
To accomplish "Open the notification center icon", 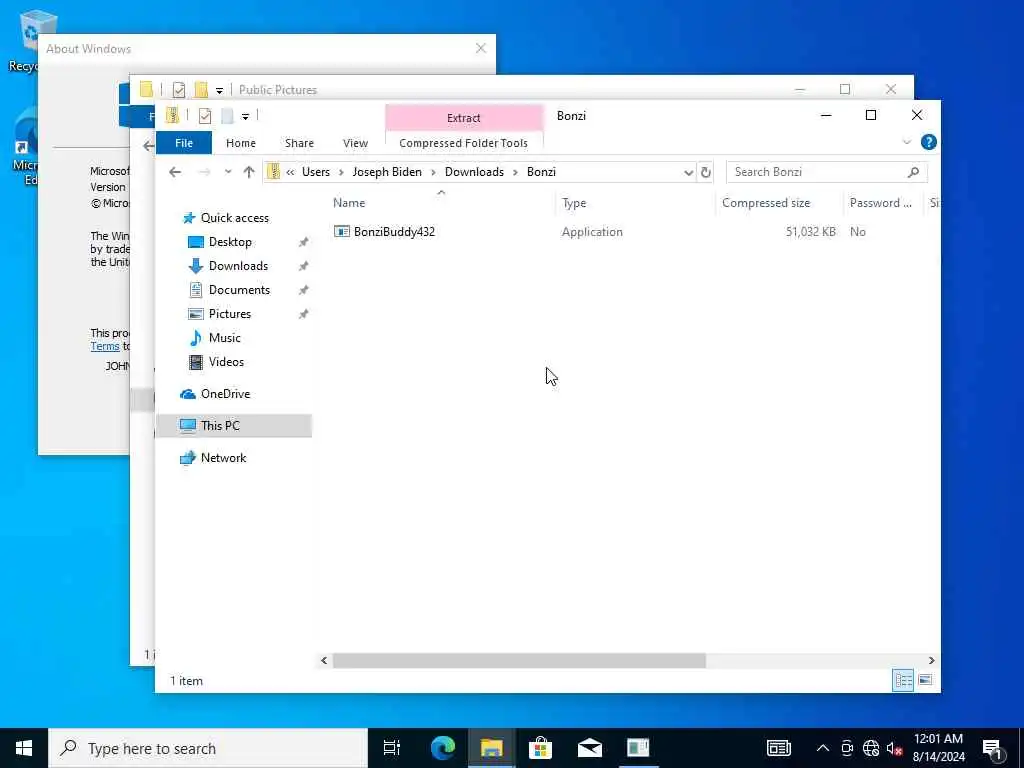I will pos(992,748).
